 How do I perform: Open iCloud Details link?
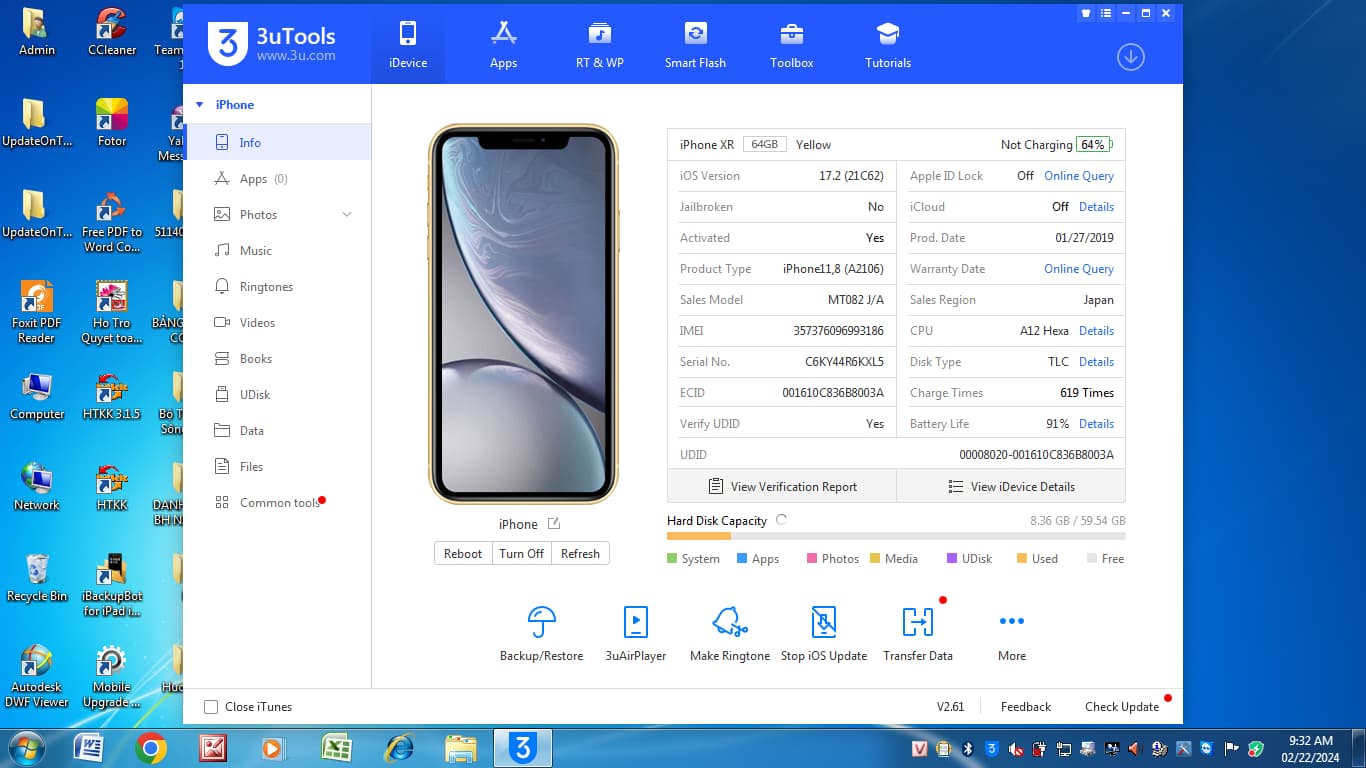click(x=1096, y=206)
